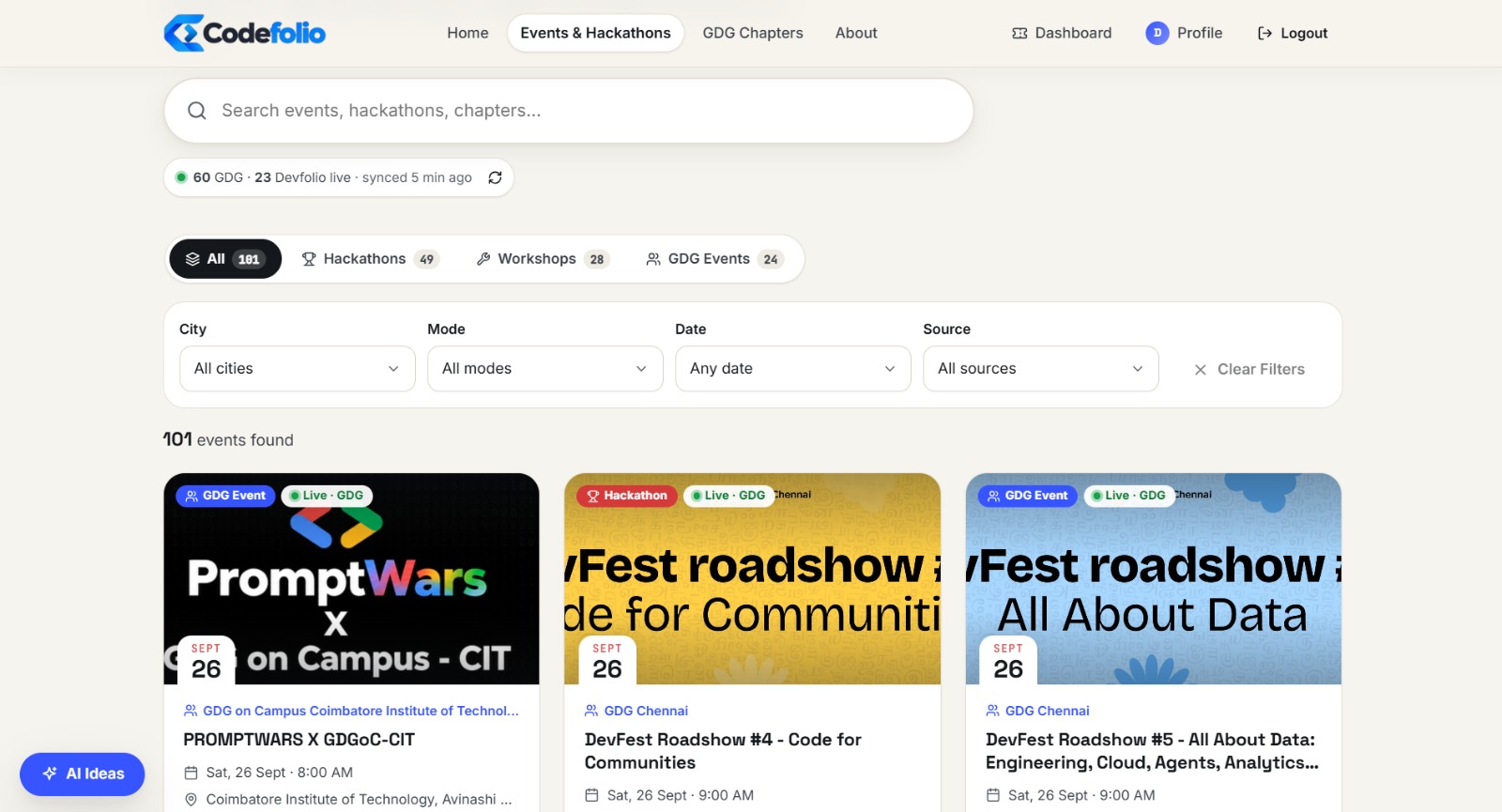Open the Dashboard link
The image size is (1502, 812).
point(1062,33)
